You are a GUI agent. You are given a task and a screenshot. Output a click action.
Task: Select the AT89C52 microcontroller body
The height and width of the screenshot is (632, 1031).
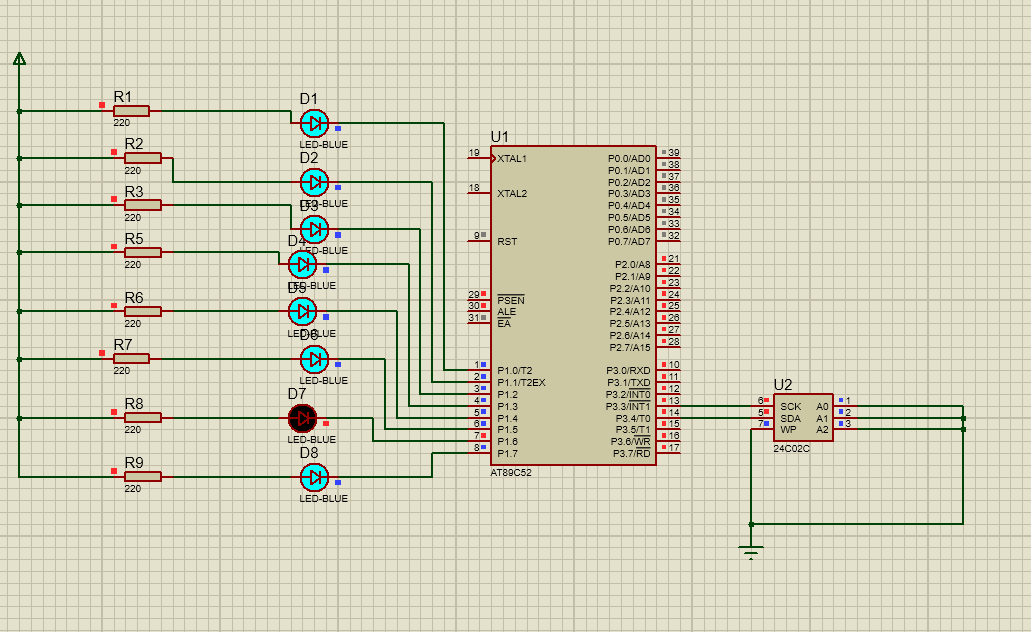pyautogui.click(x=573, y=305)
